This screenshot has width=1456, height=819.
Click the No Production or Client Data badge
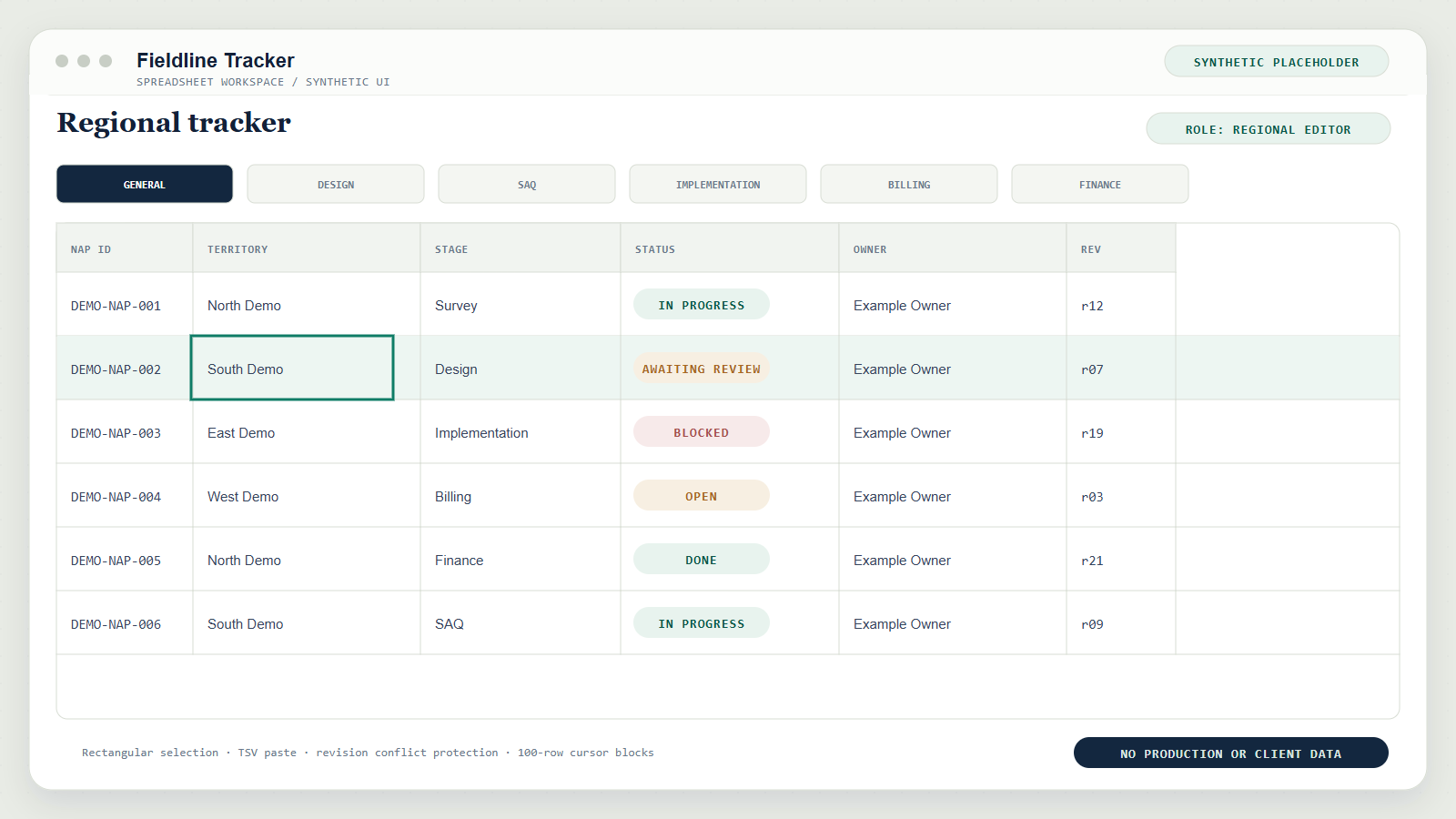pyautogui.click(x=1231, y=753)
